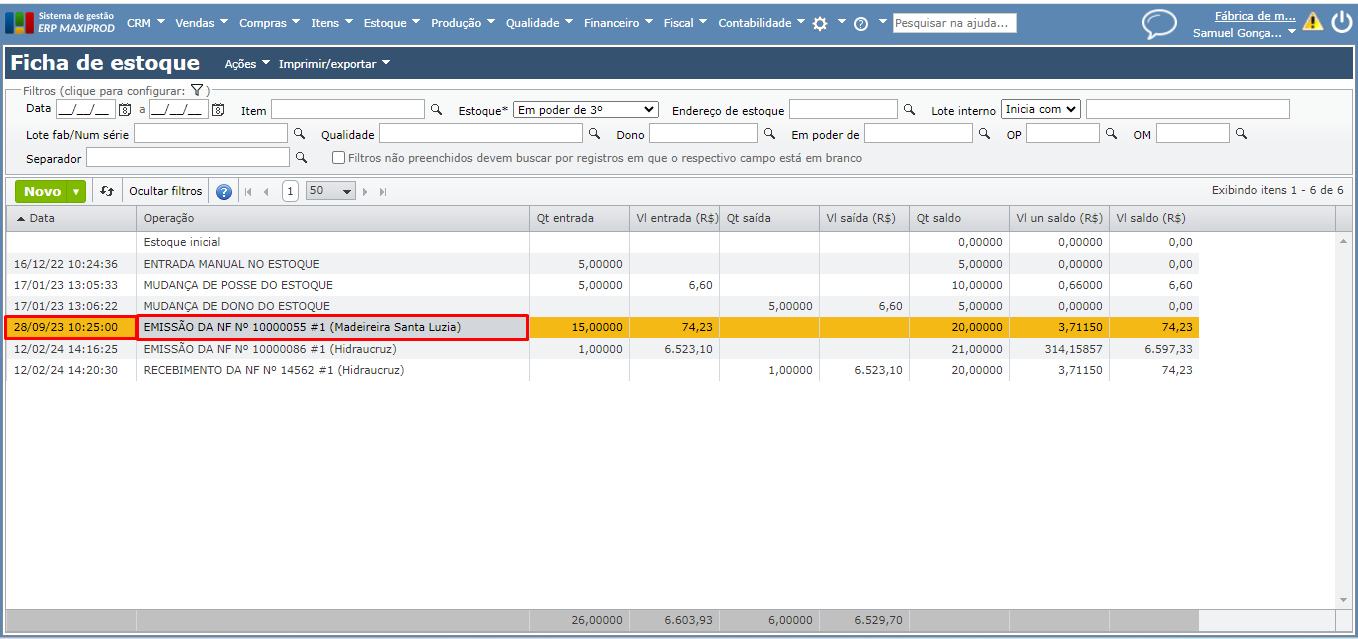Click the magnifier beside the Qualidade field
Image resolution: width=1358 pixels, height=639 pixels.
point(594,133)
